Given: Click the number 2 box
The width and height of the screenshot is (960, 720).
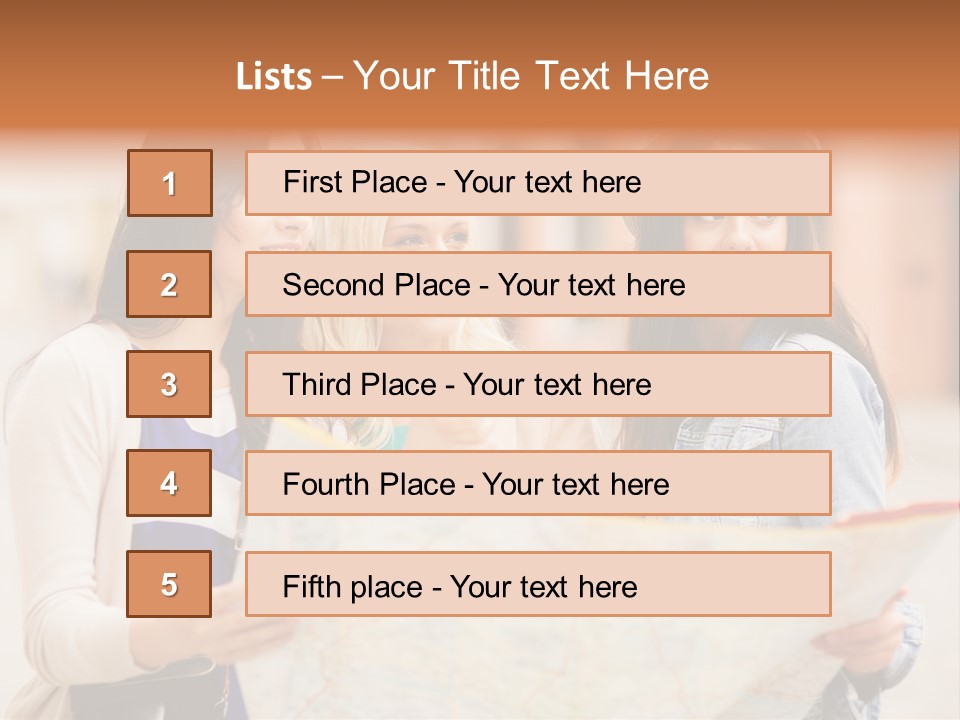Looking at the screenshot, I should [x=169, y=284].
